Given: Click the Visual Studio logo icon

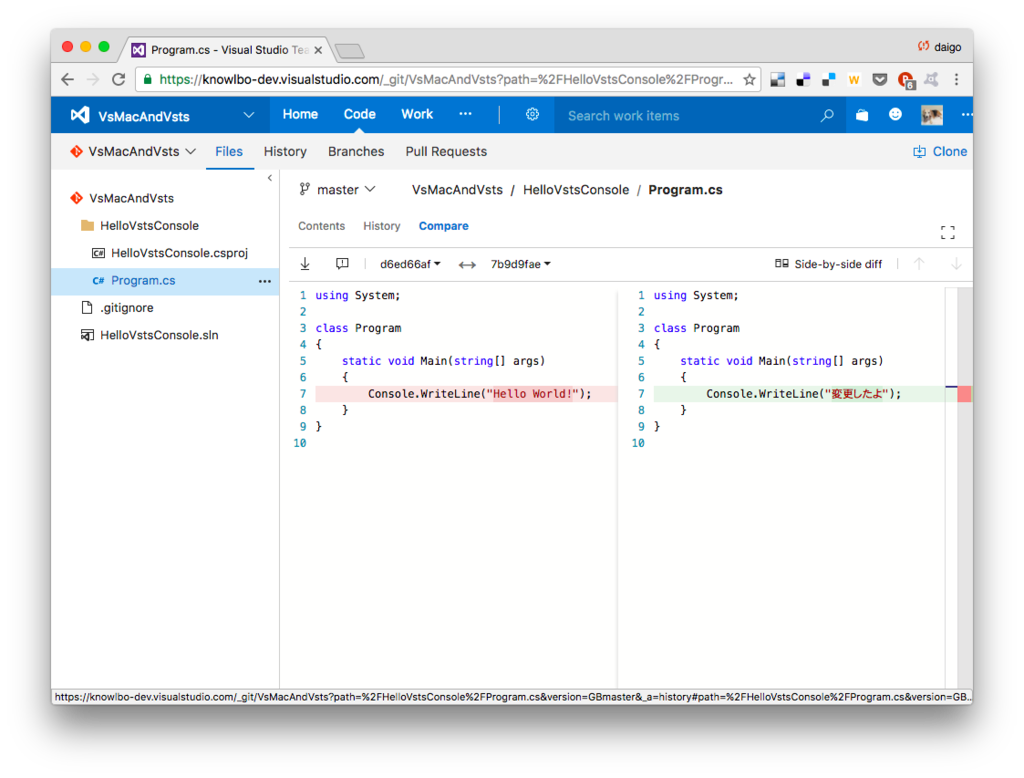Looking at the screenshot, I should 80,115.
